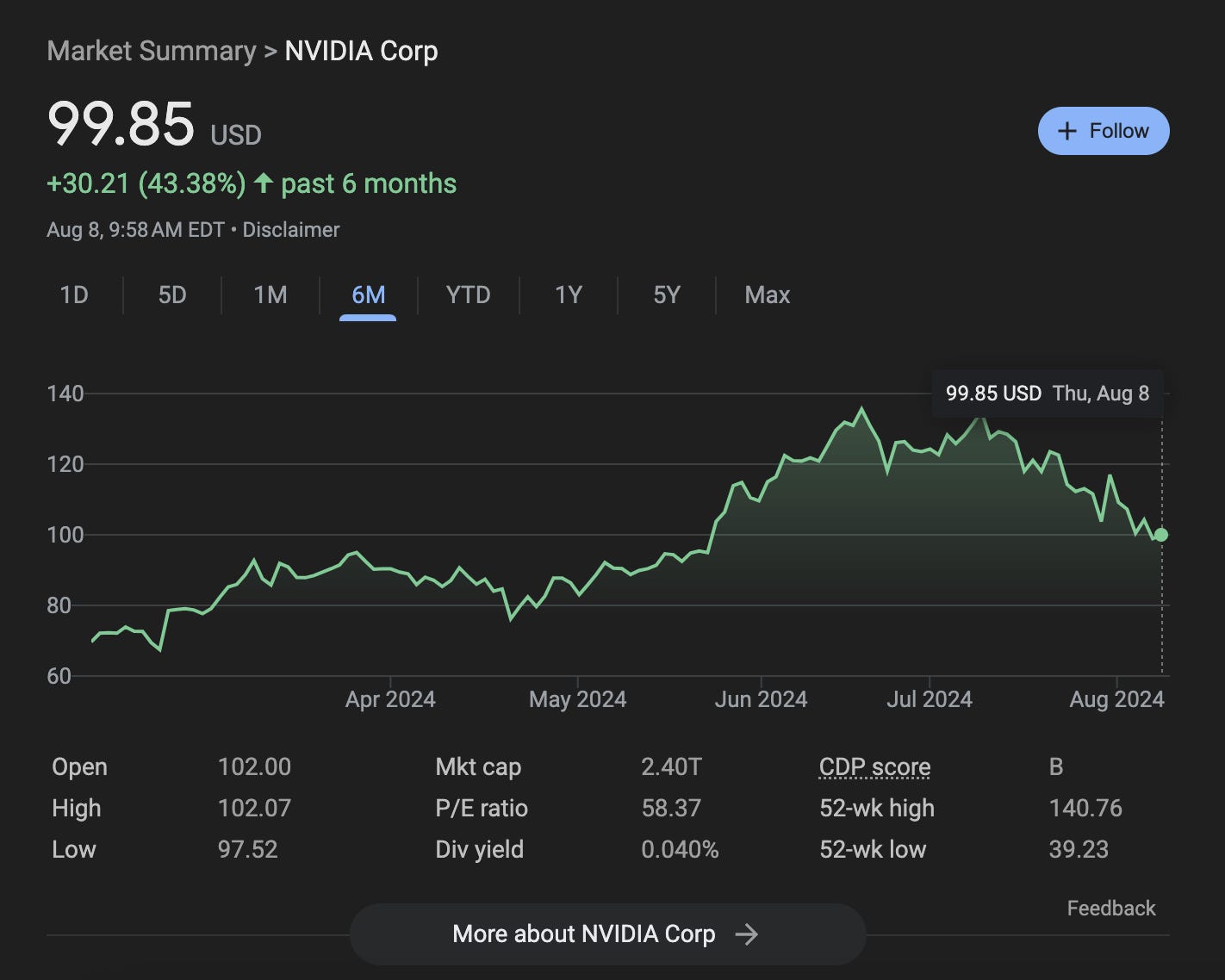Click the Low value 97.52
Viewport: 1225px width, 980px height.
pos(247,849)
